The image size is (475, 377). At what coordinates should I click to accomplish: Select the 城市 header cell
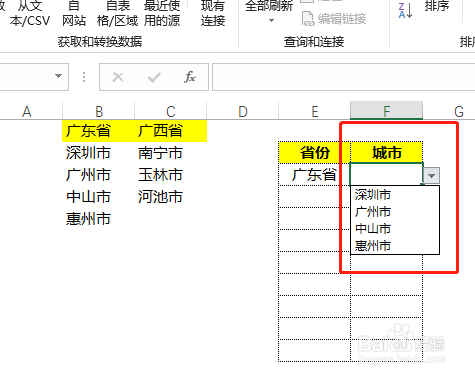[387, 153]
